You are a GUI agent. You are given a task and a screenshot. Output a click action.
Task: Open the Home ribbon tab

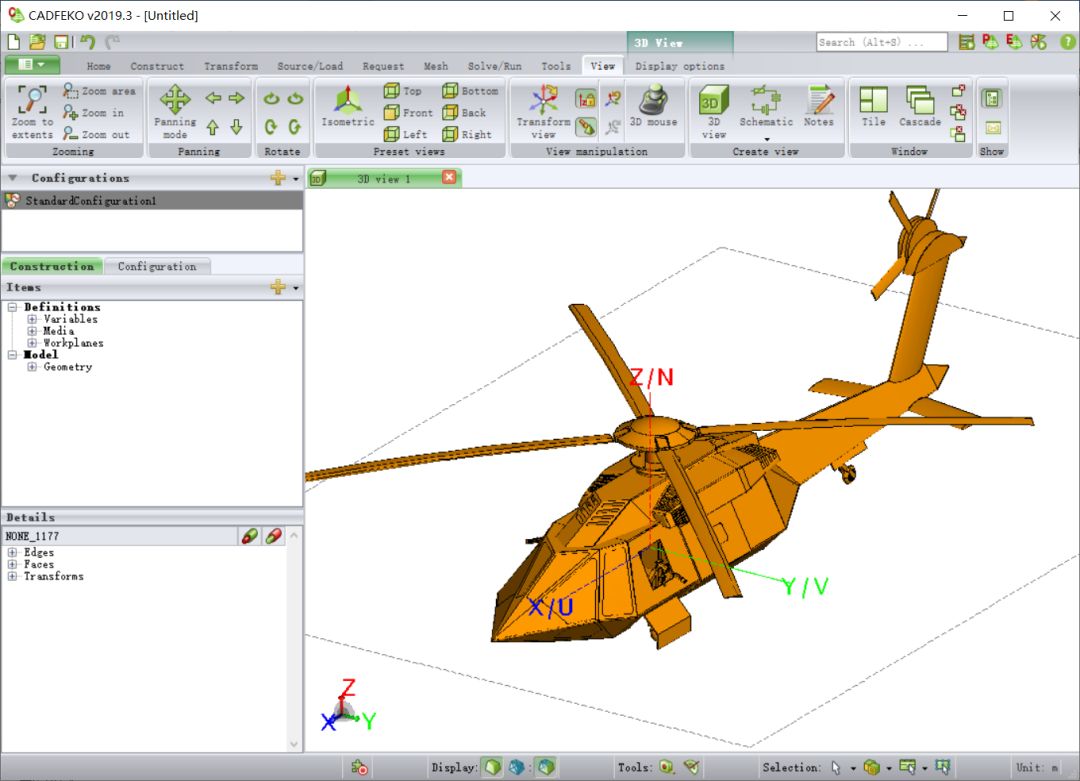[x=98, y=66]
